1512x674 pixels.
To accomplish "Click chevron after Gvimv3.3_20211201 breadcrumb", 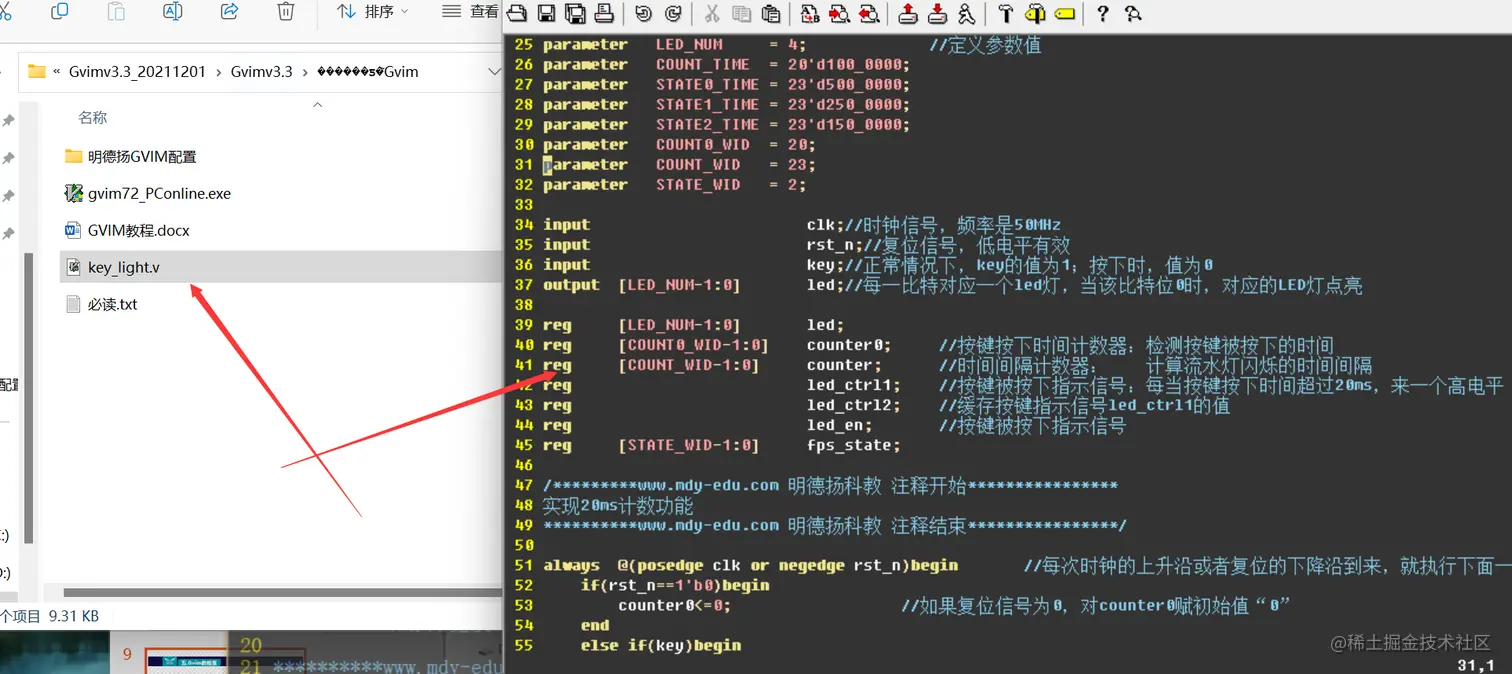I will click(218, 72).
